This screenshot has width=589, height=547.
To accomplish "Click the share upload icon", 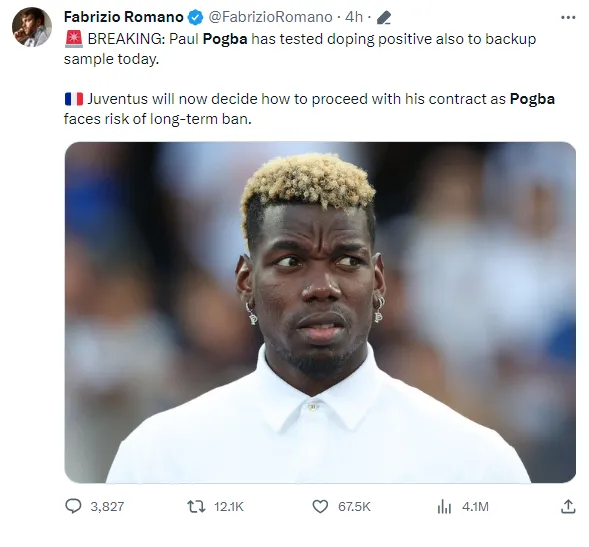I will point(568,506).
